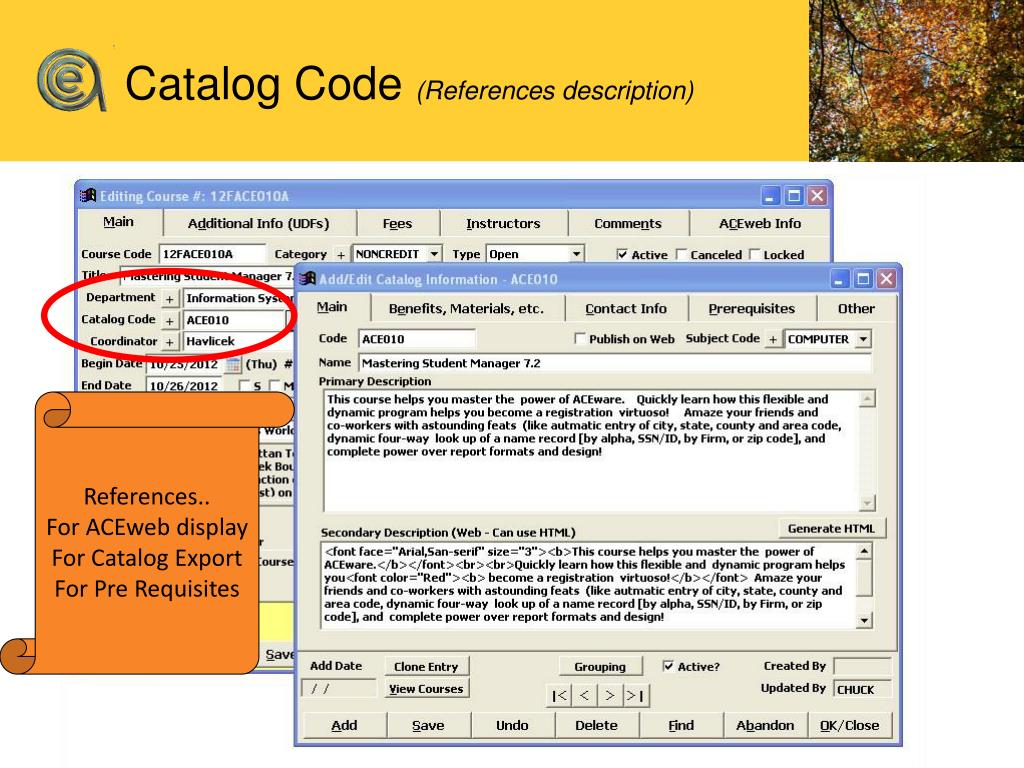Viewport: 1024px width, 768px height.
Task: Toggle the Locked checkbox
Action: [x=755, y=255]
